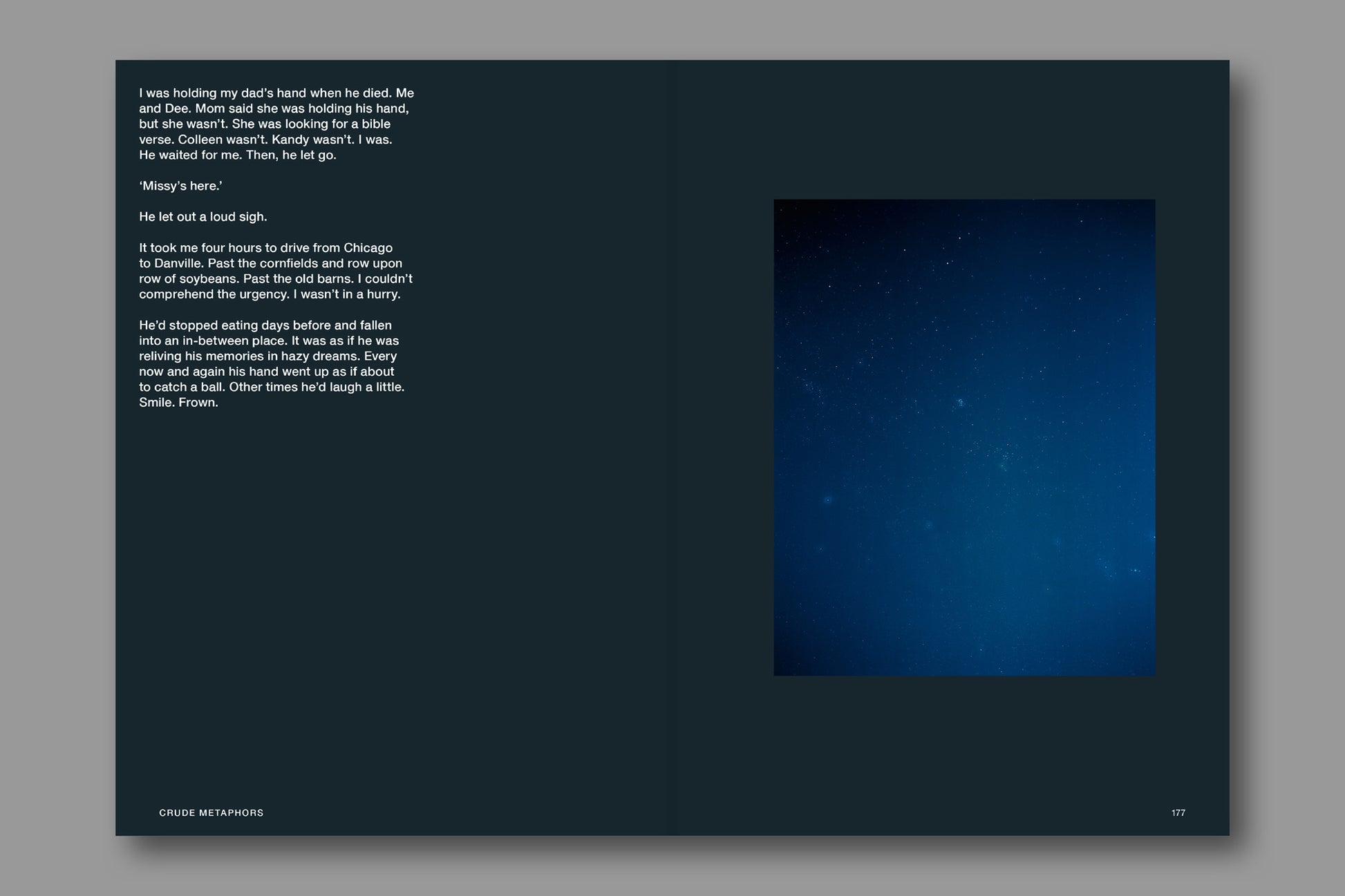
Task: Click the phrase 'catch a ball' in the text
Action: tap(189, 388)
